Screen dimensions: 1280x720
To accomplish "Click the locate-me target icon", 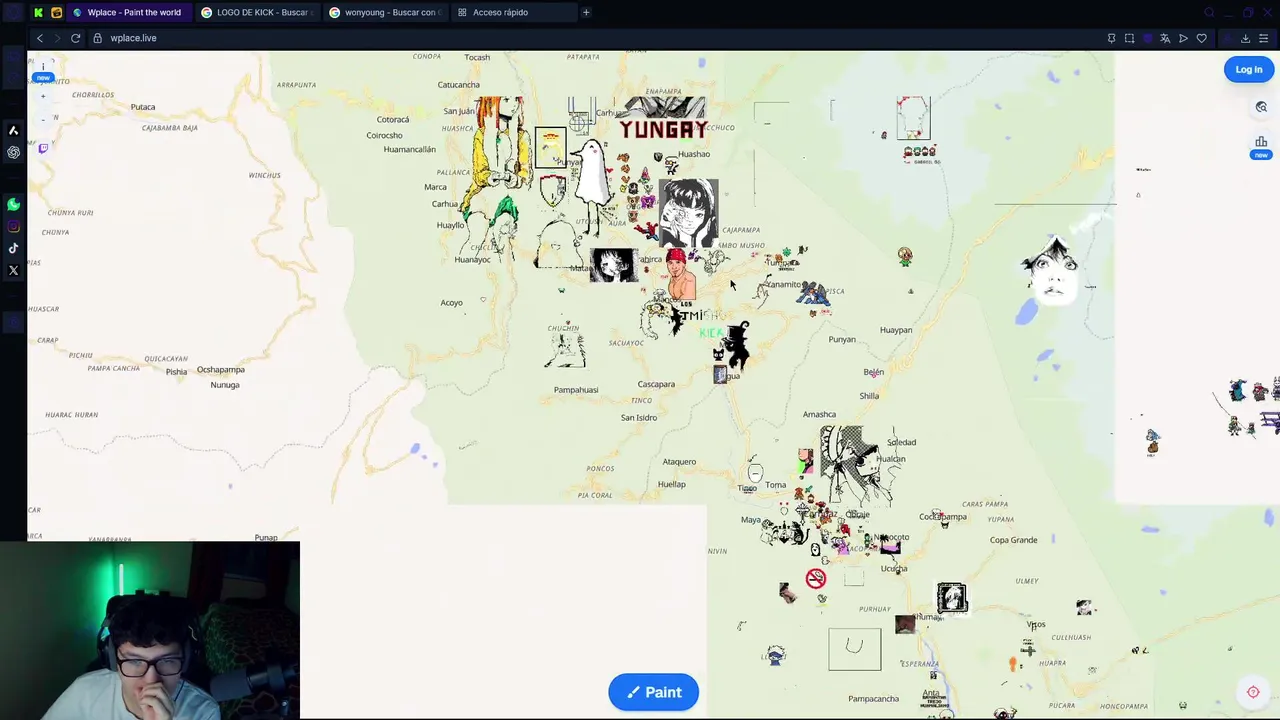I will point(1253,692).
